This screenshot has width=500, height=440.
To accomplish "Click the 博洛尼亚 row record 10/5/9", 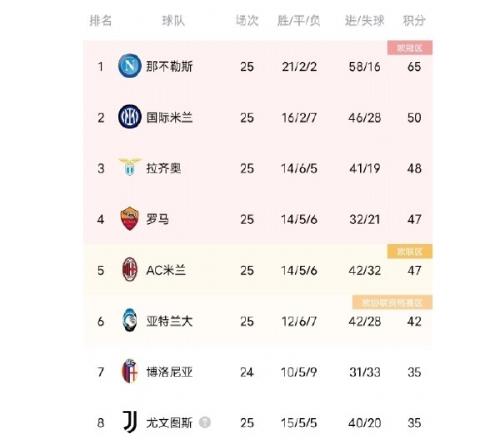I will pyautogui.click(x=299, y=372).
